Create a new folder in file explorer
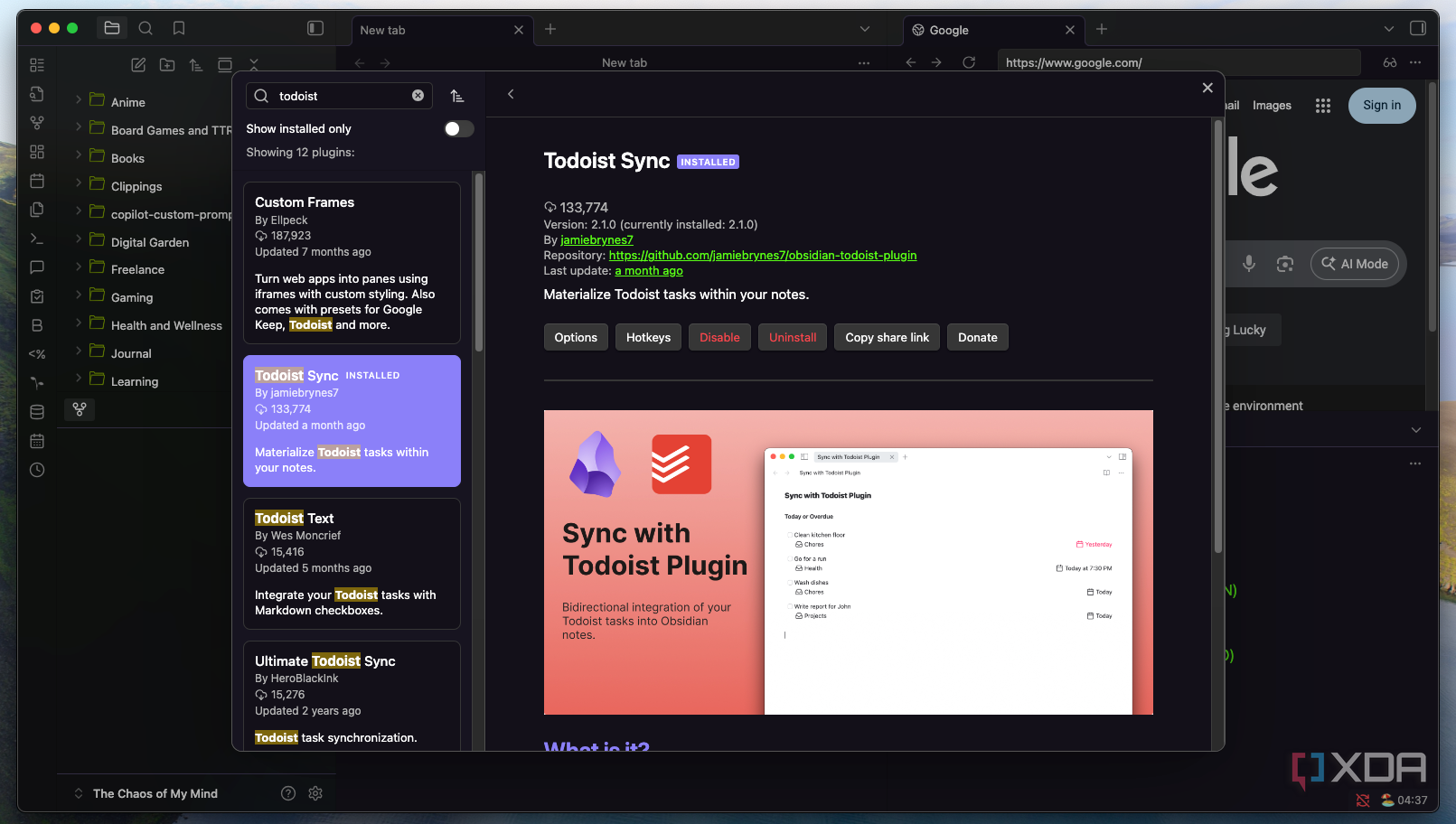The width and height of the screenshot is (1456, 824). point(167,65)
